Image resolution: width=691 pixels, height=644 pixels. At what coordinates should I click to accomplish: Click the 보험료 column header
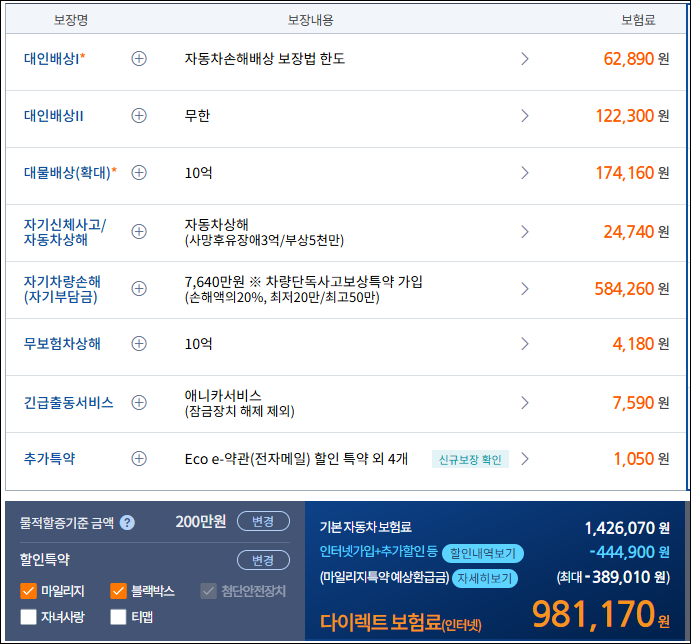(x=639, y=20)
